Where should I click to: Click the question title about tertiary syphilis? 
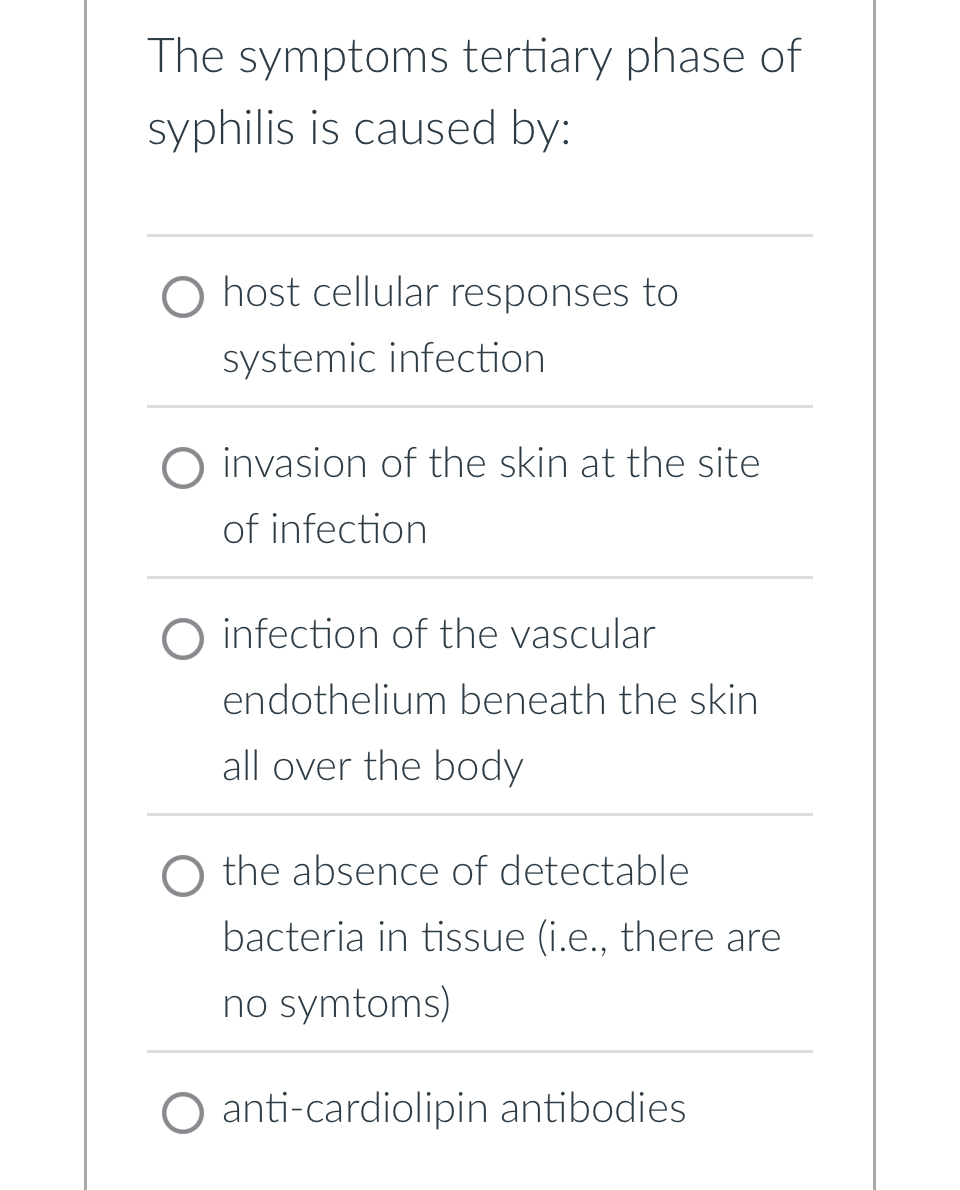pos(474,90)
